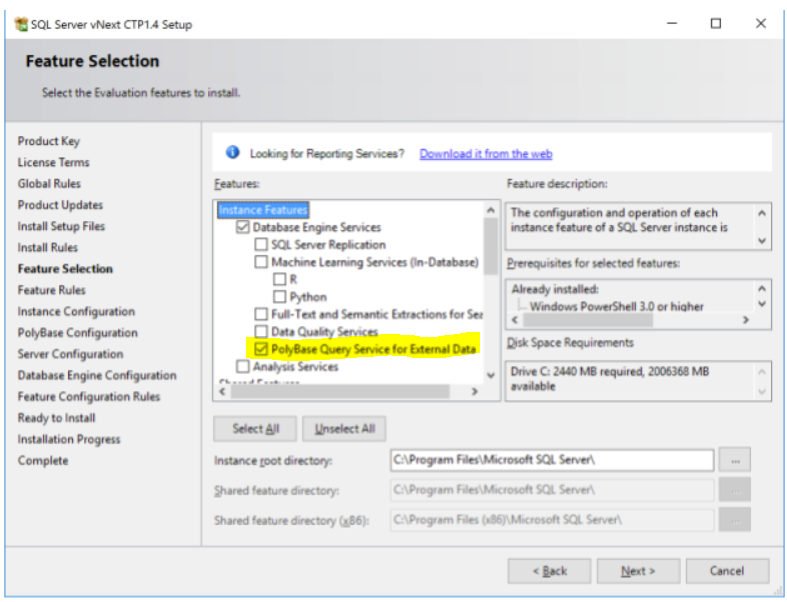This screenshot has width=787, height=602.
Task: Check Machine Learning Services (In-Database)
Action: (261, 262)
